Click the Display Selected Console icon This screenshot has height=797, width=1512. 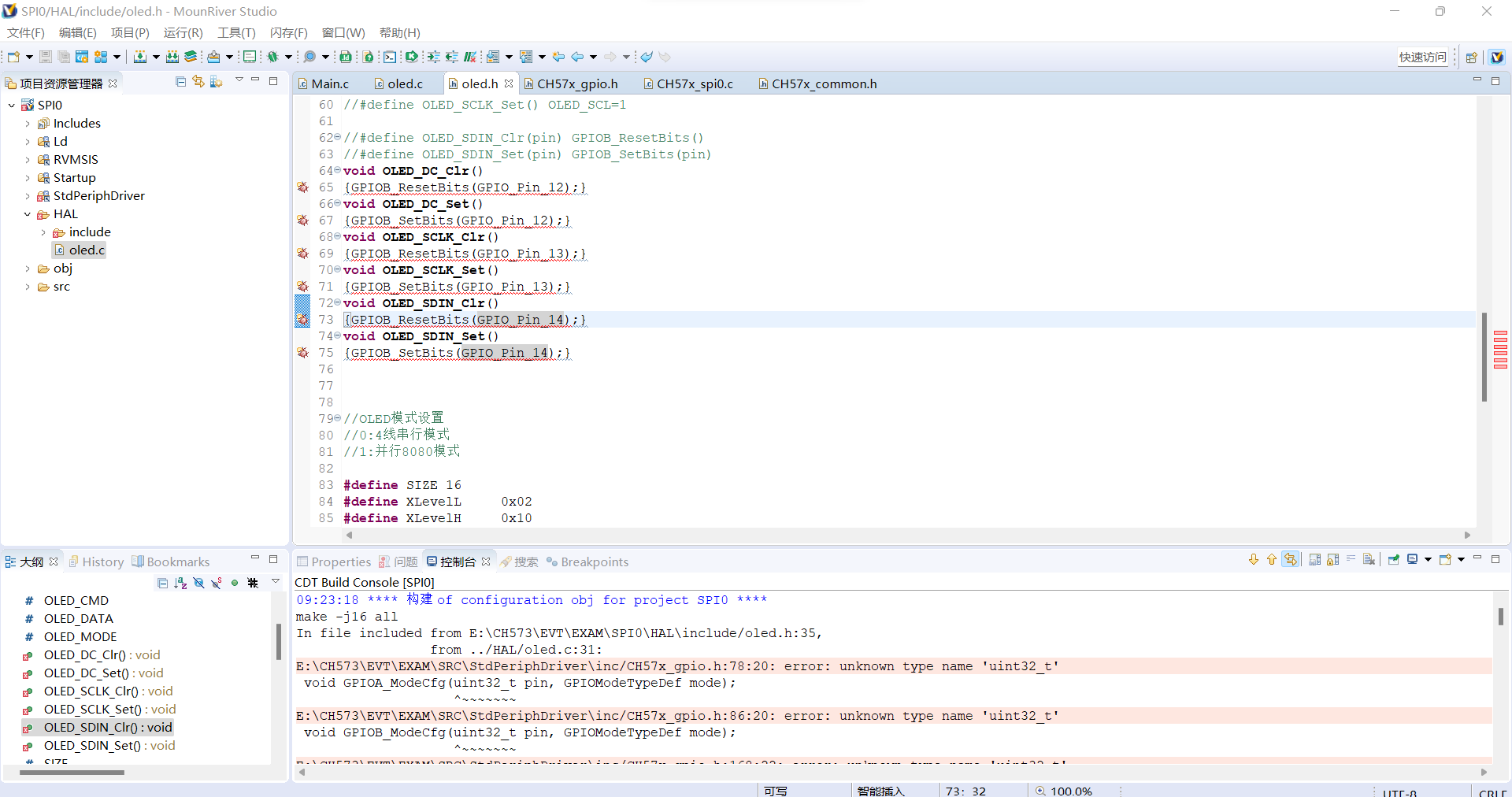1413,559
